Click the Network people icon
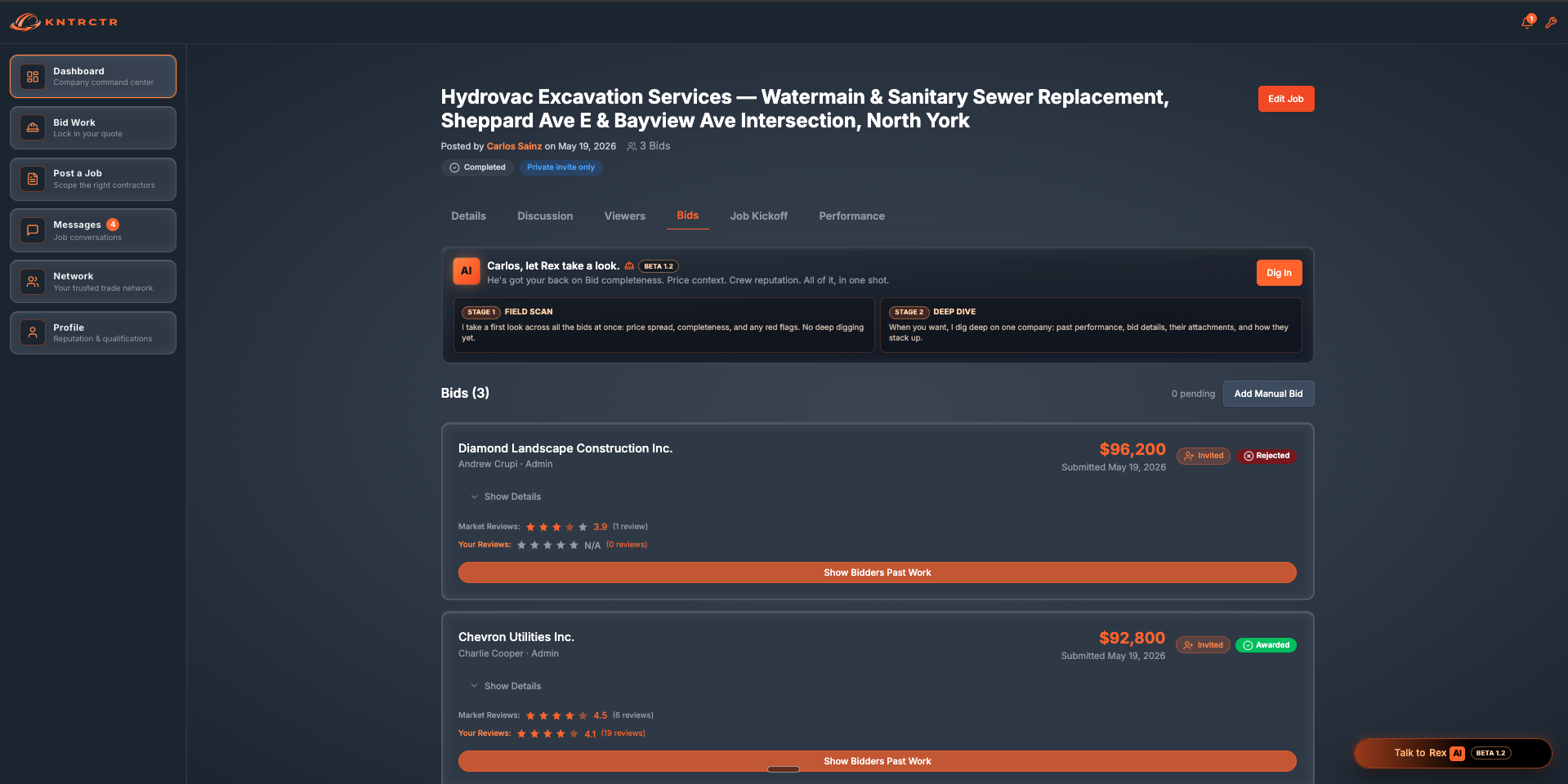Viewport: 1568px width, 784px height. coord(33,282)
